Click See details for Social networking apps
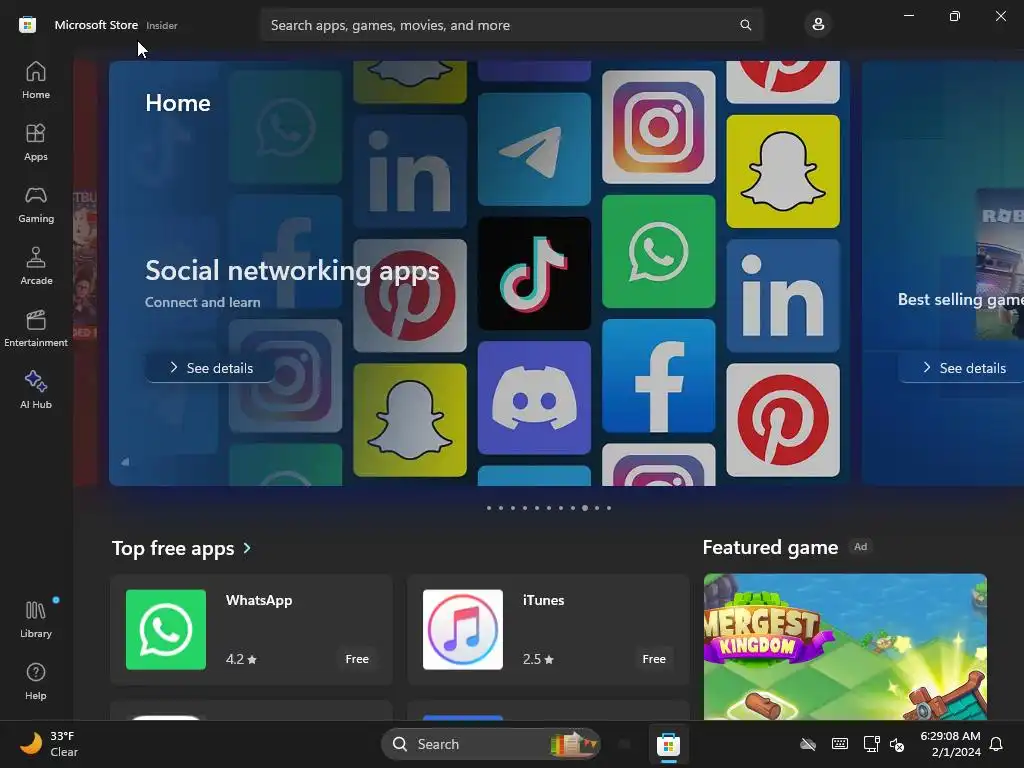This screenshot has width=1024, height=768. [x=210, y=368]
